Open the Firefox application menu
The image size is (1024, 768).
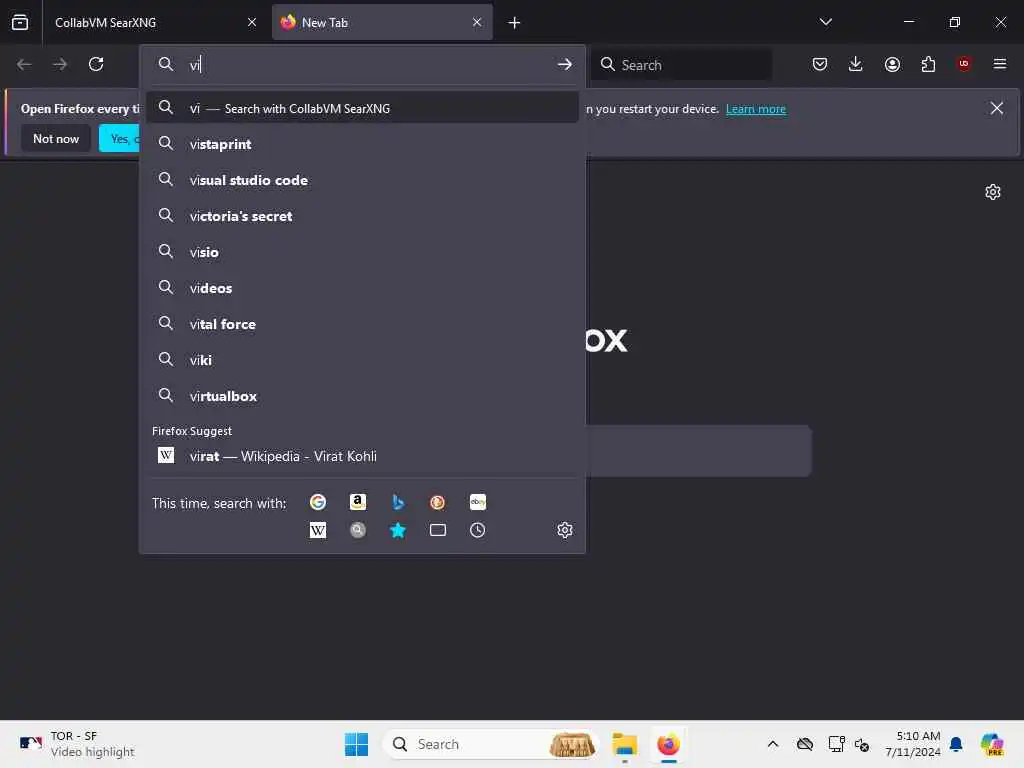click(x=1000, y=64)
